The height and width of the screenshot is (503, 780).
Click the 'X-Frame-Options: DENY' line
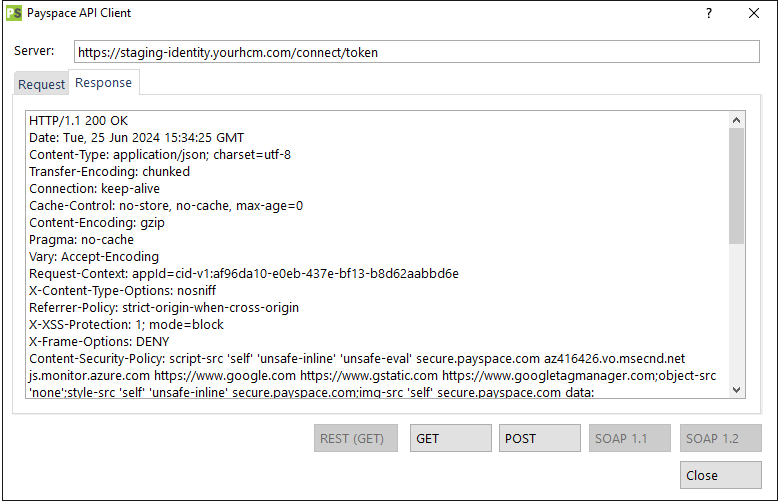(99, 342)
